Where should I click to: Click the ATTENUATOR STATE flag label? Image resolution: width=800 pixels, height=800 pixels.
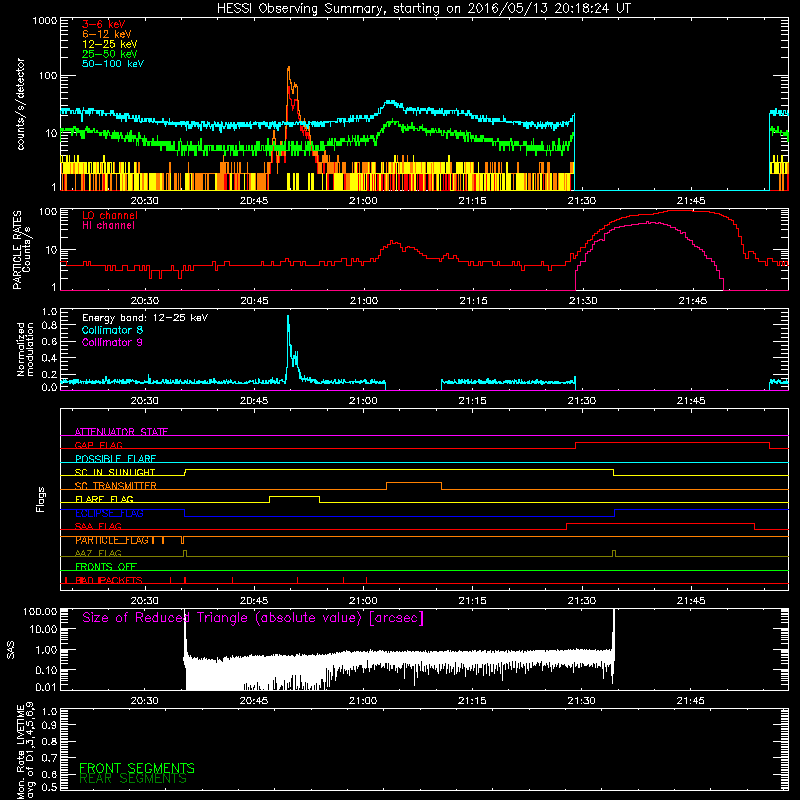121,432
